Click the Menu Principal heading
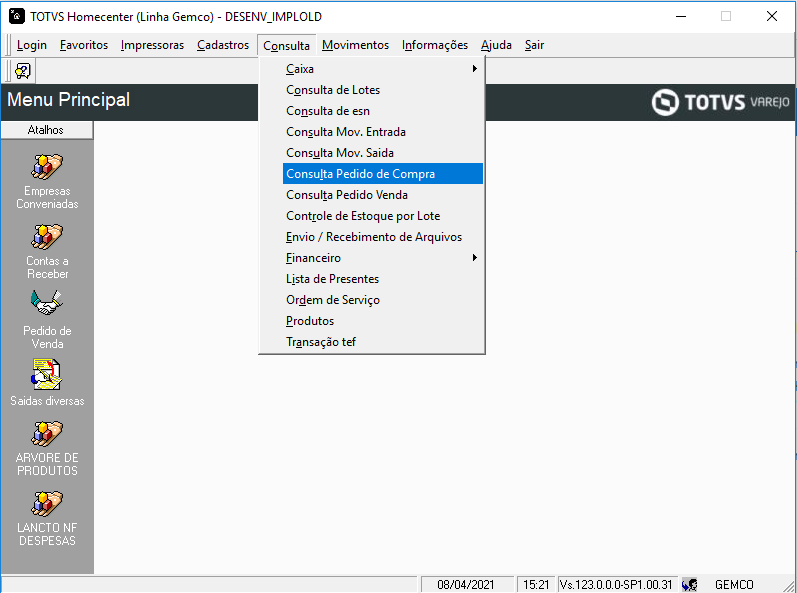797x593 pixels. pyautogui.click(x=69, y=100)
